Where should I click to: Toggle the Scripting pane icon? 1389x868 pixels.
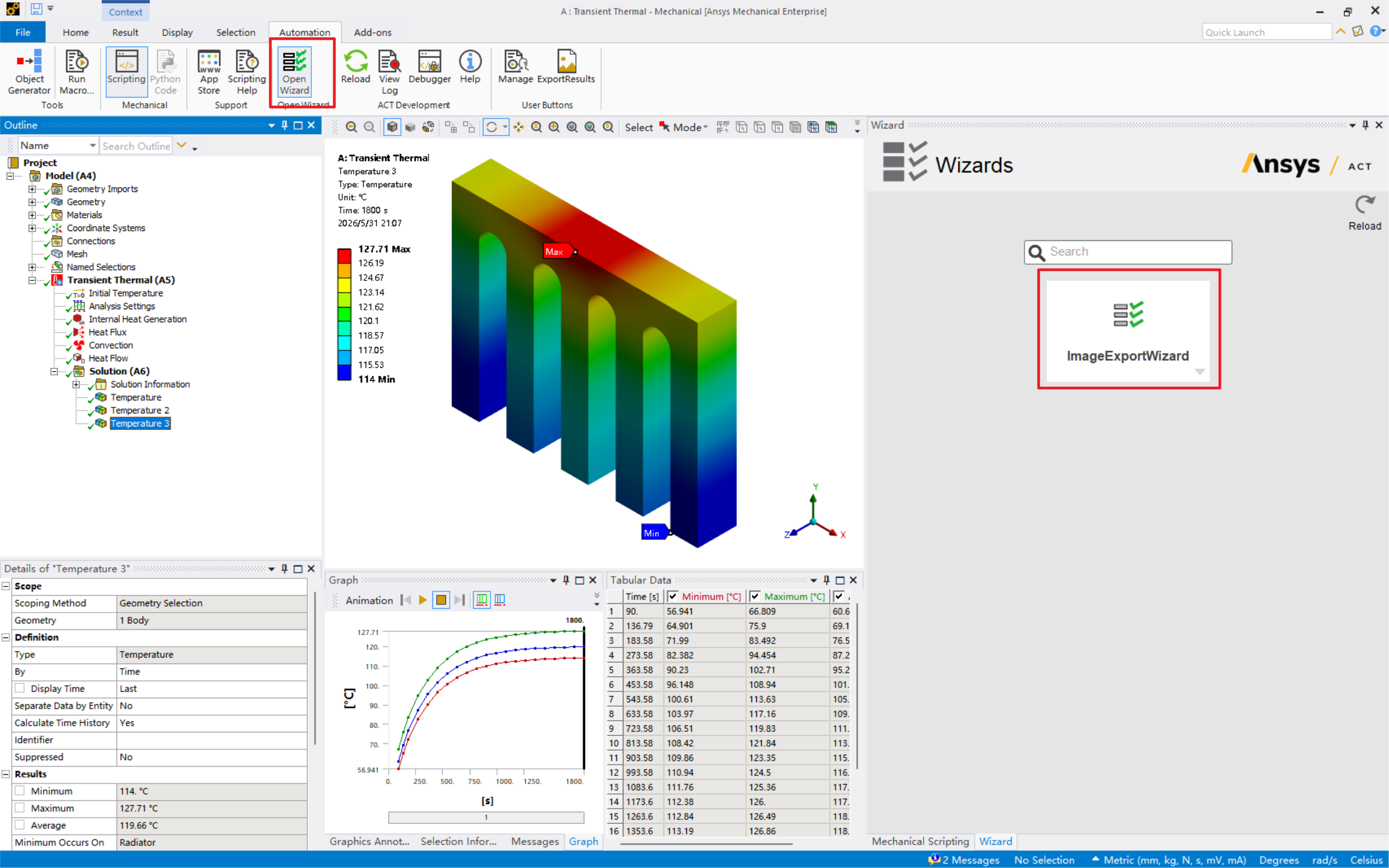(x=126, y=72)
